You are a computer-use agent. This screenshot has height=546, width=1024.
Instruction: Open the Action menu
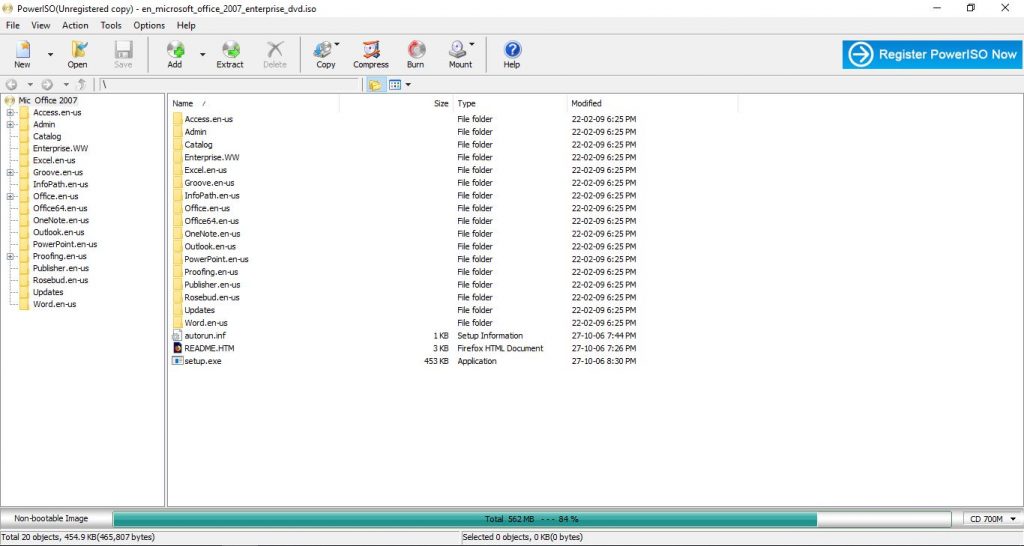point(75,25)
